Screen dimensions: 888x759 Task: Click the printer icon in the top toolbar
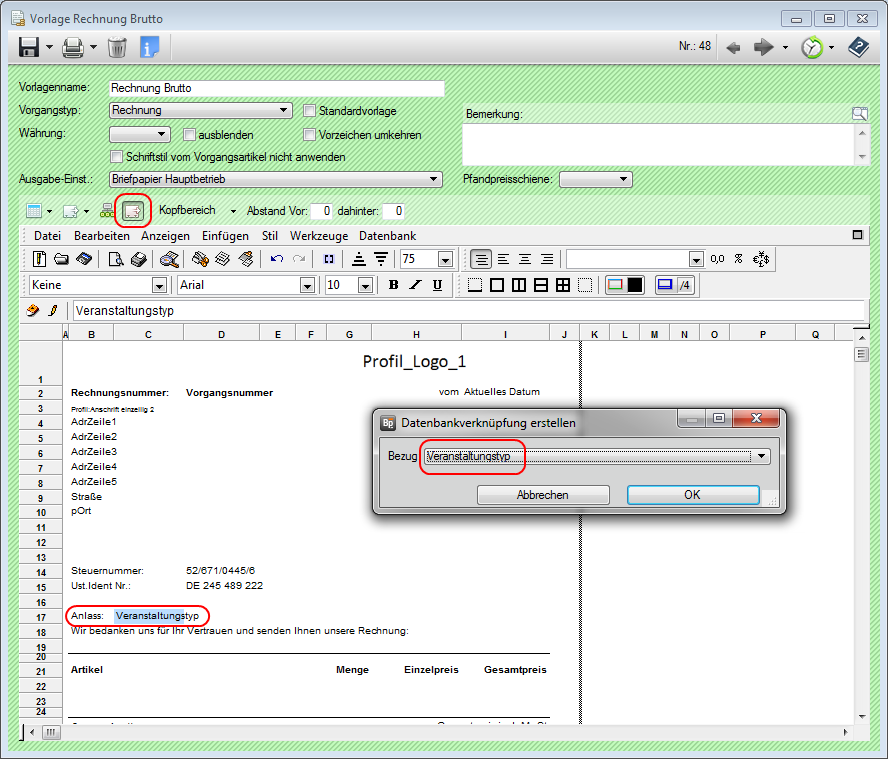click(73, 47)
